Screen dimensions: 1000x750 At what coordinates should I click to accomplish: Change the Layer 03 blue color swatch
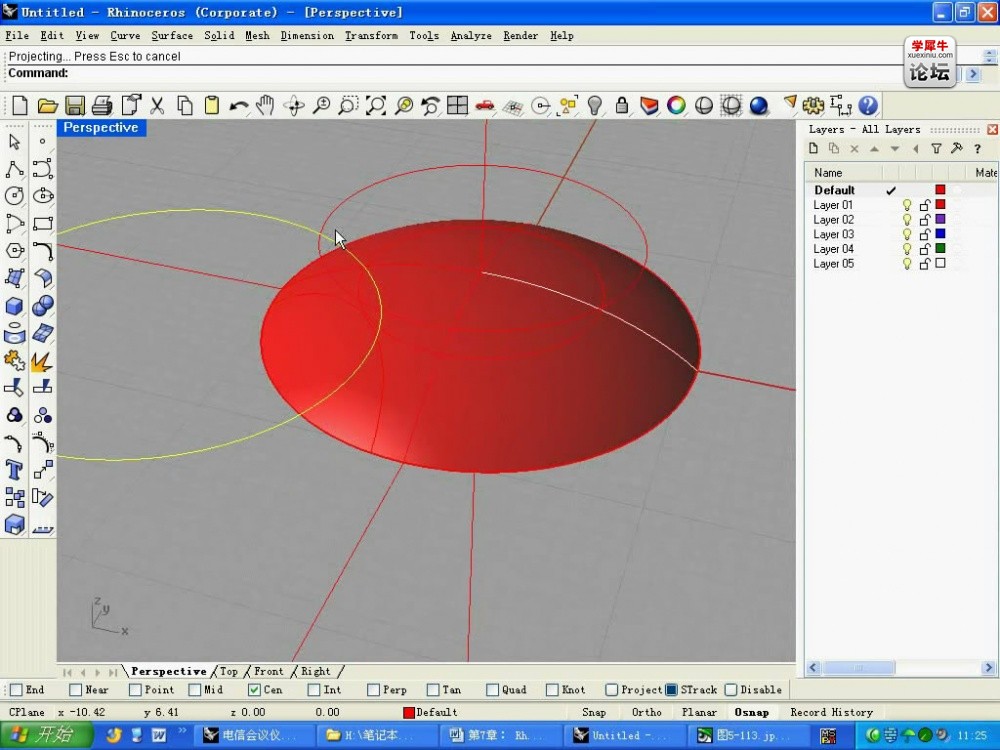point(940,234)
